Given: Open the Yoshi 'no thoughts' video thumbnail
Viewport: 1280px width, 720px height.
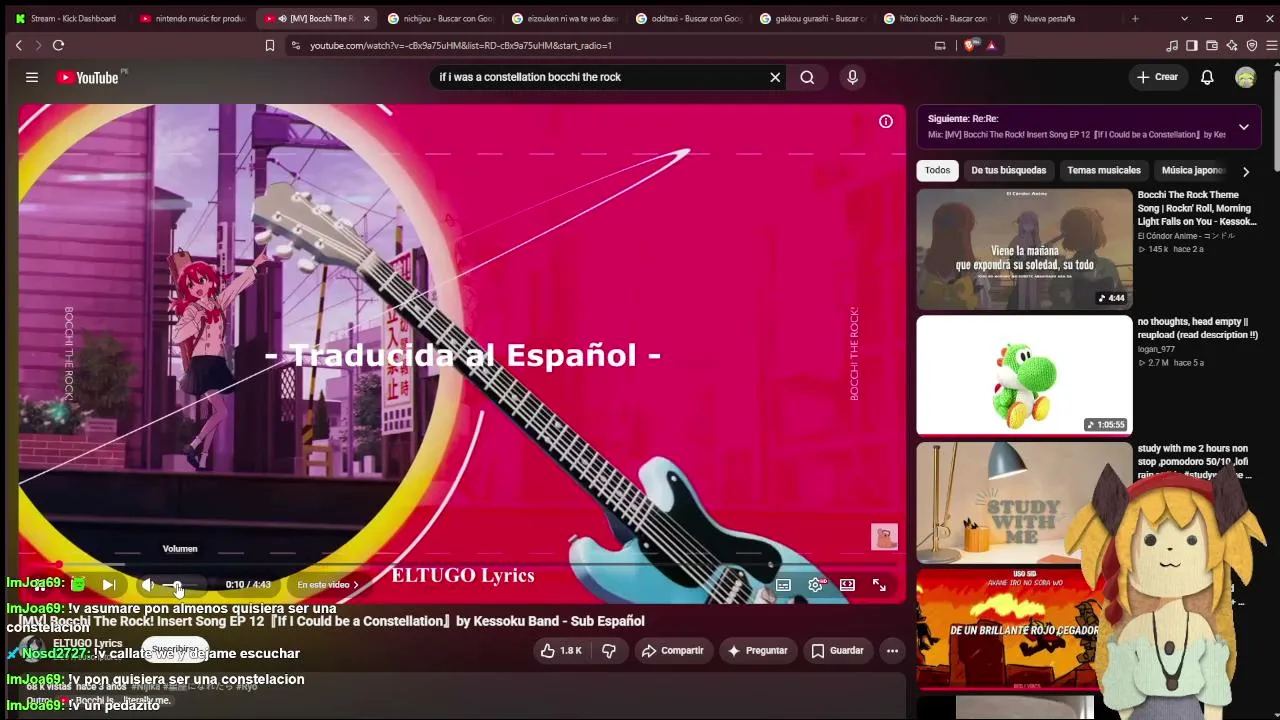Looking at the screenshot, I should tap(1024, 376).
